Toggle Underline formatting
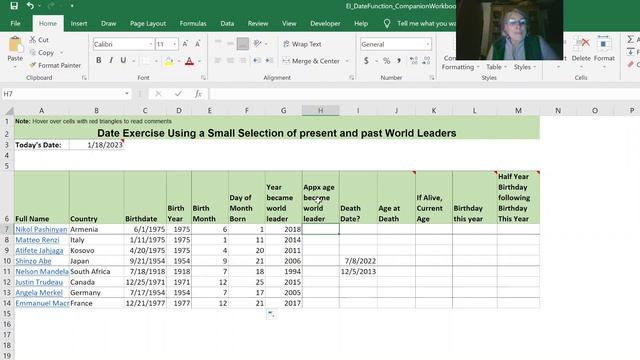640x360 pixels. (123, 61)
